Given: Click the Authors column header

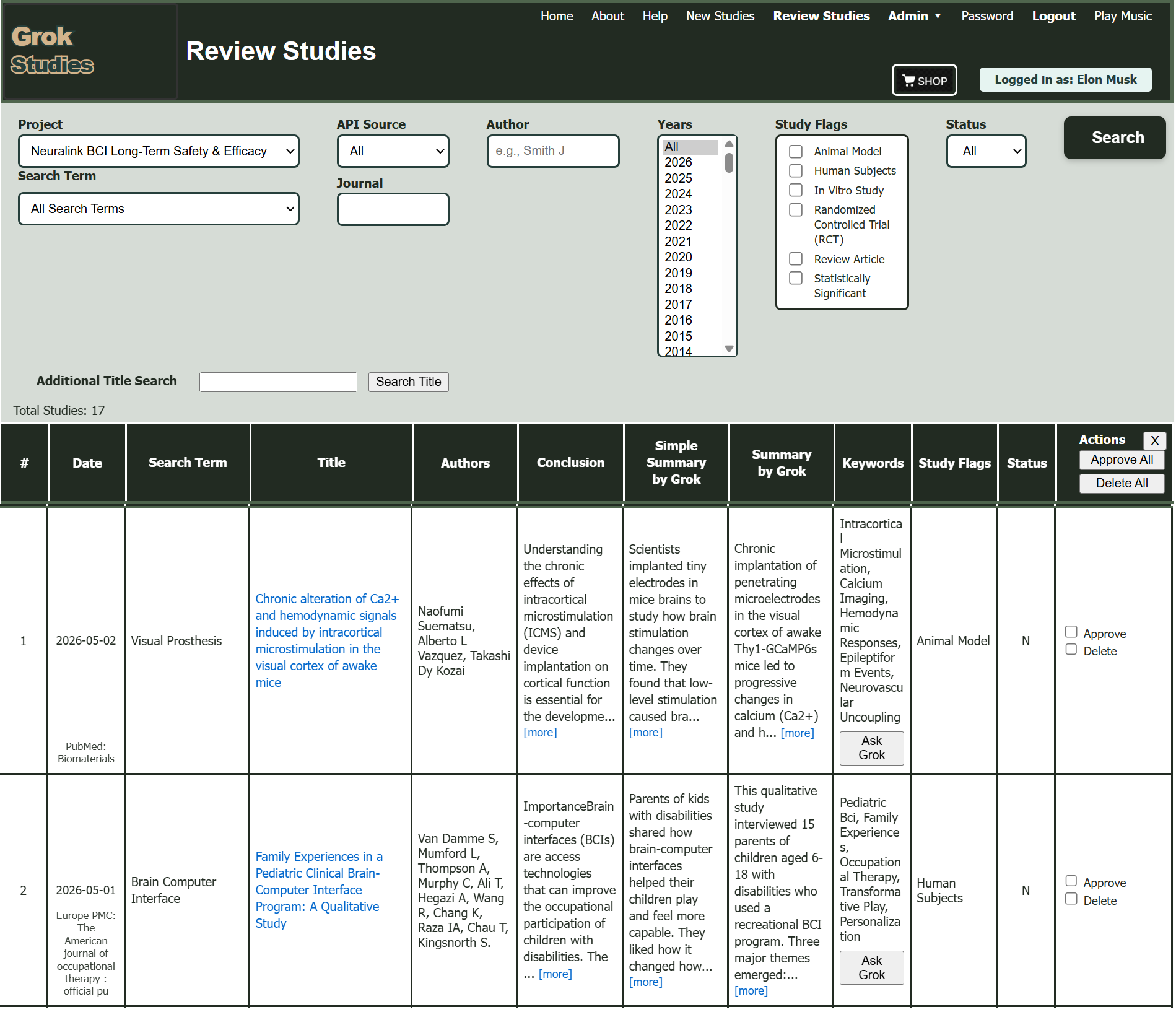Looking at the screenshot, I should click(465, 463).
